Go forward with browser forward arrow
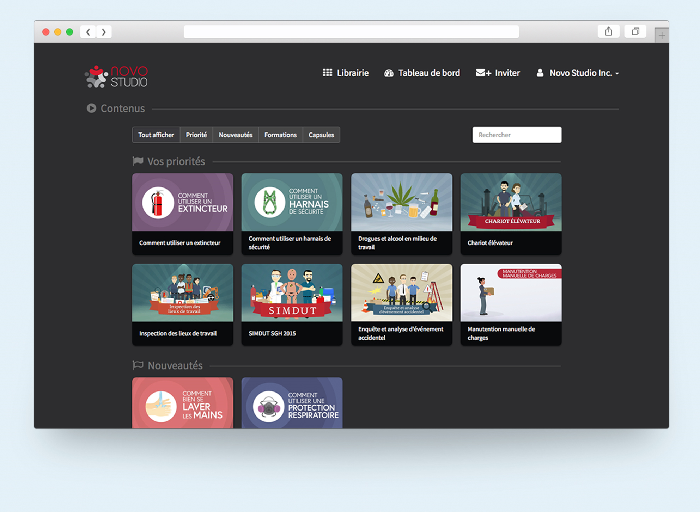 tap(104, 32)
